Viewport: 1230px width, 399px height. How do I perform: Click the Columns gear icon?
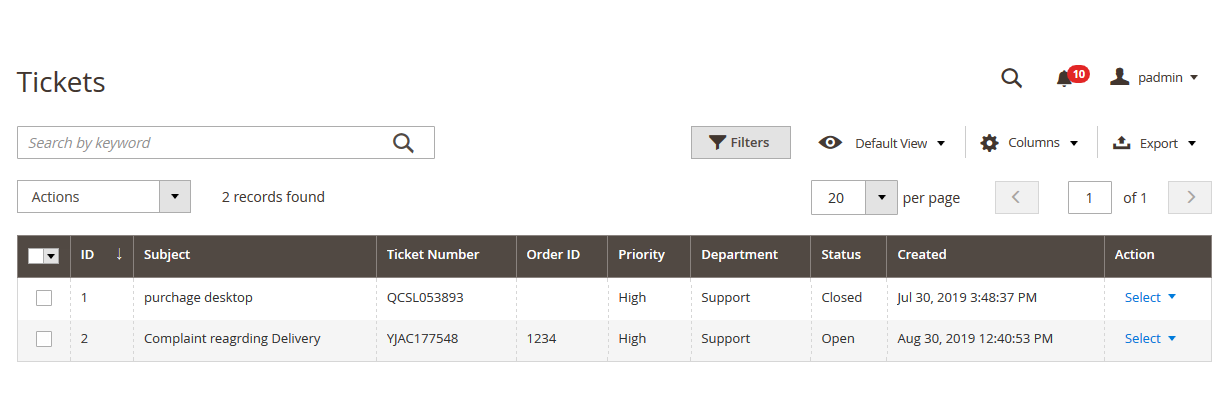[989, 143]
